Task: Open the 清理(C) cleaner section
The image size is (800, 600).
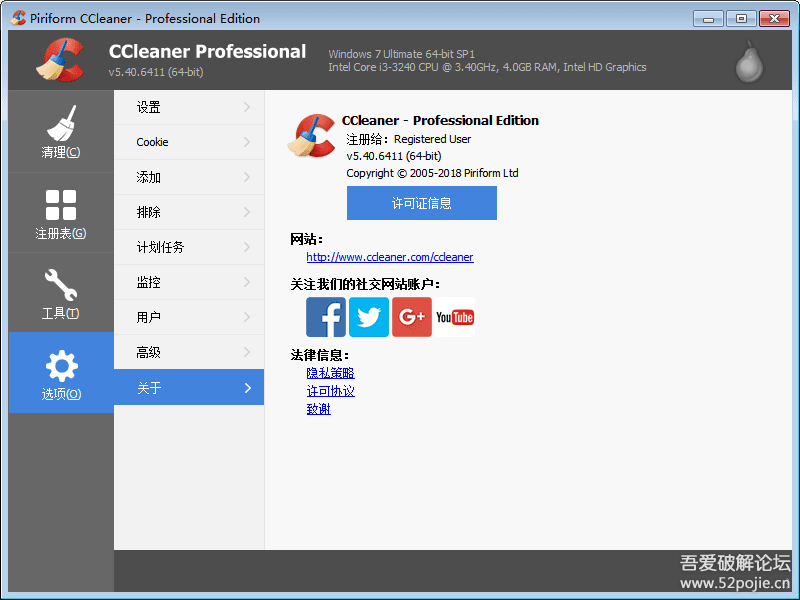Action: [61, 132]
